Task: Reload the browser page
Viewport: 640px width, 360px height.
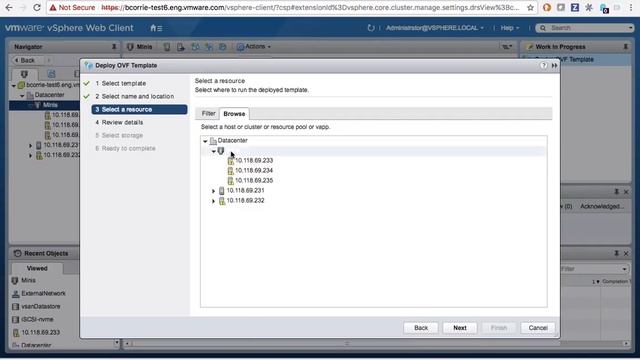Action: click(36, 7)
